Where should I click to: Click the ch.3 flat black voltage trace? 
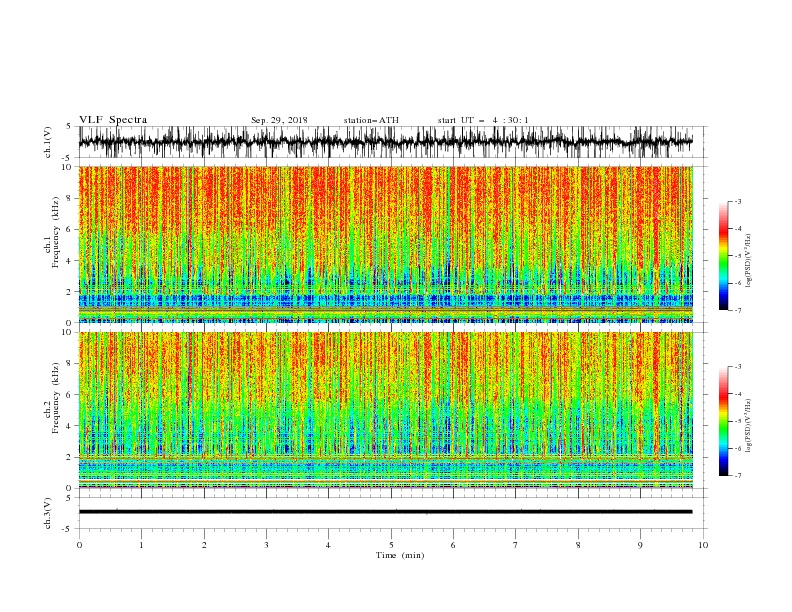pyautogui.click(x=385, y=512)
